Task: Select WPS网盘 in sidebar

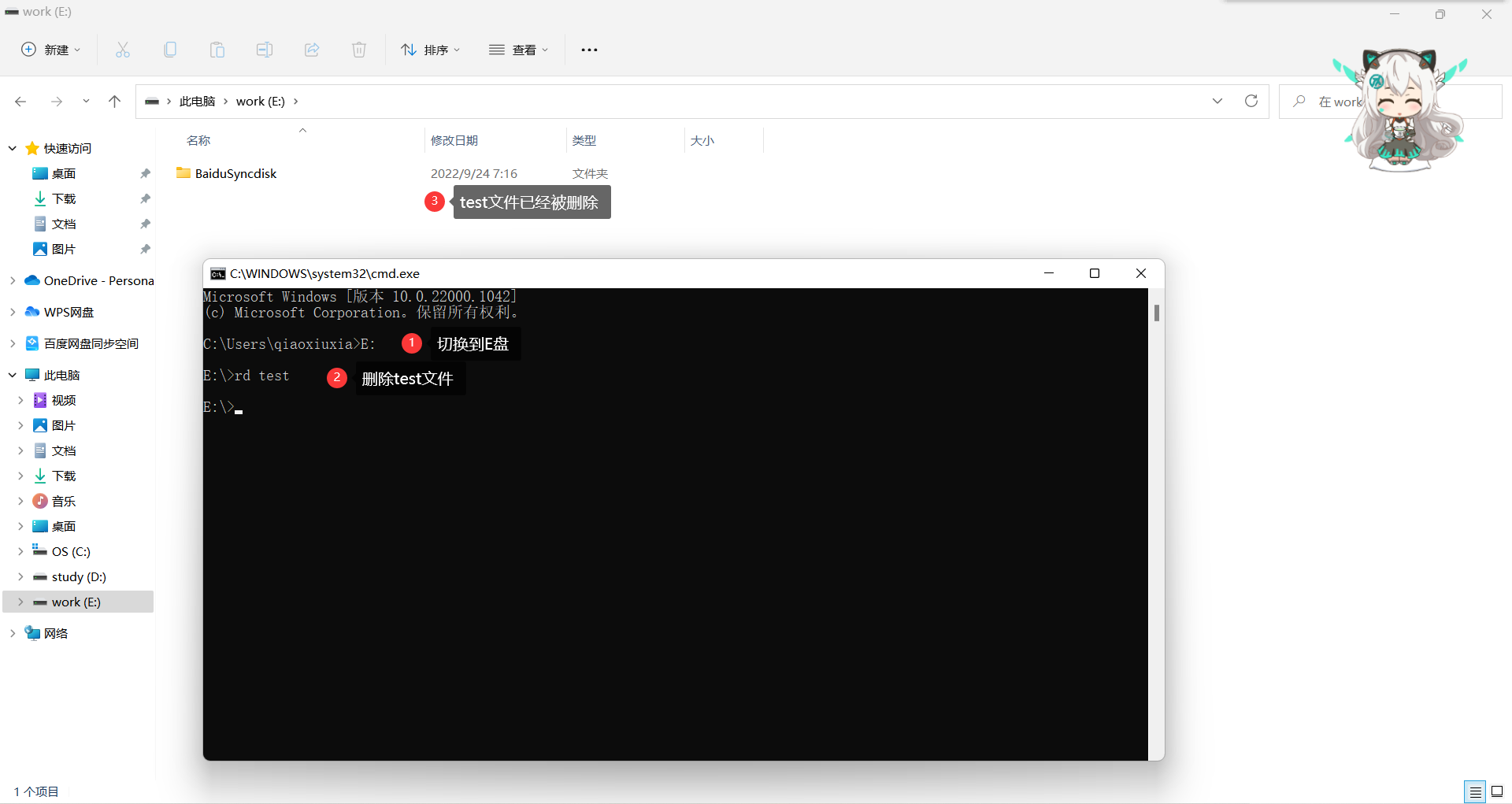Action: 69,312
